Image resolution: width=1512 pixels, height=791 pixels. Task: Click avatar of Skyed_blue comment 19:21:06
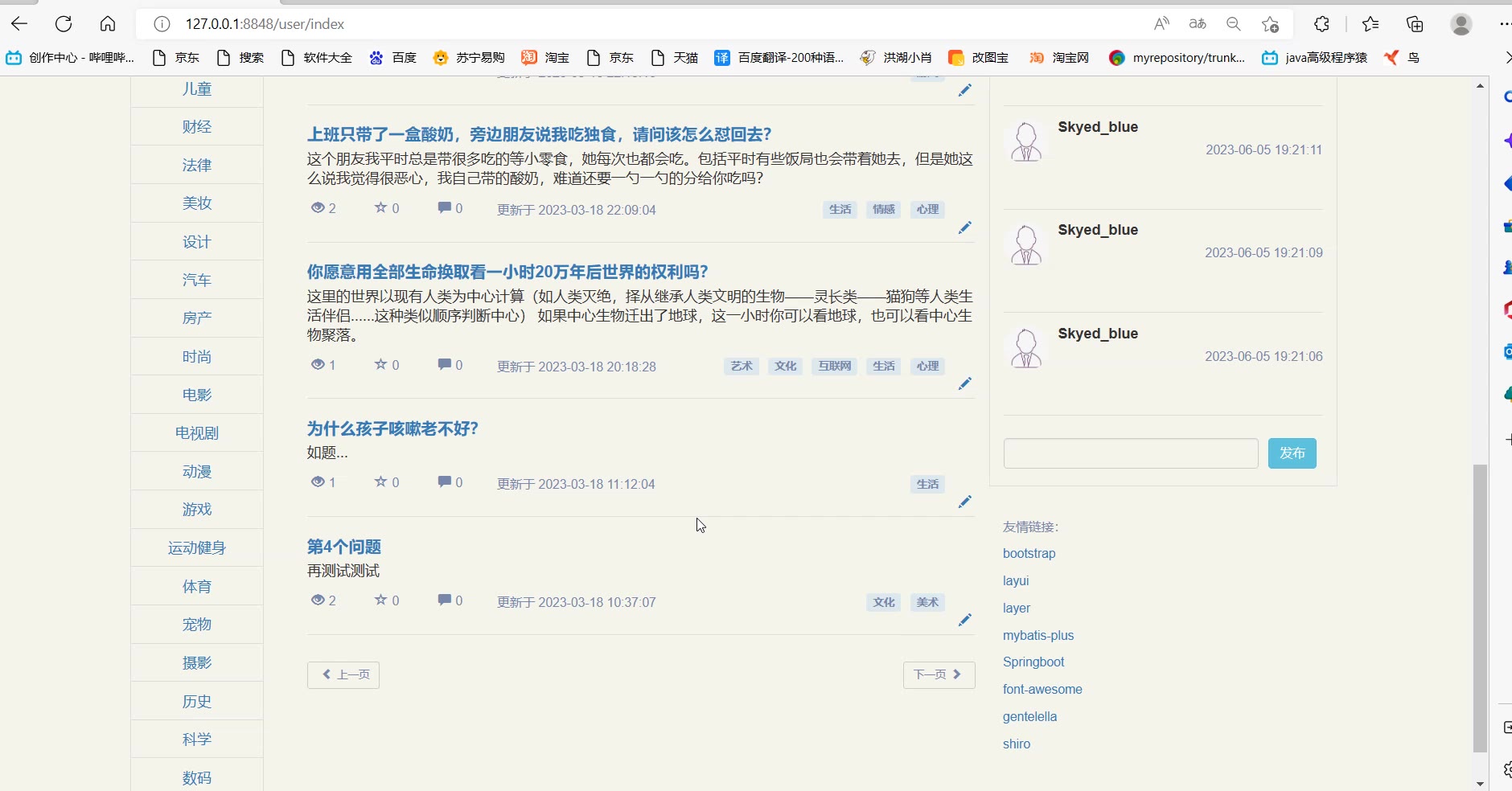(1026, 349)
